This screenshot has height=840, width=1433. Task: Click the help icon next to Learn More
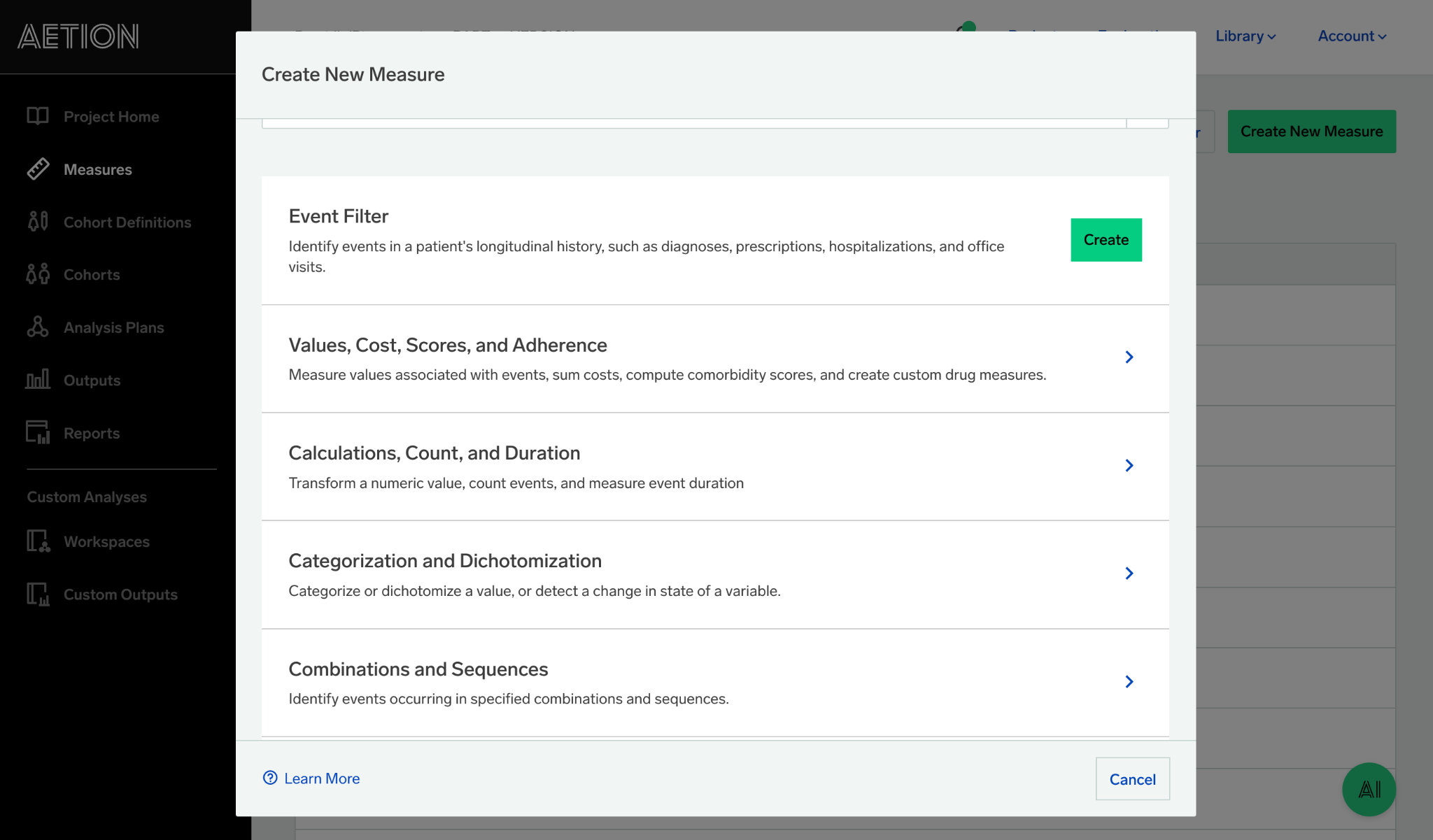(270, 778)
